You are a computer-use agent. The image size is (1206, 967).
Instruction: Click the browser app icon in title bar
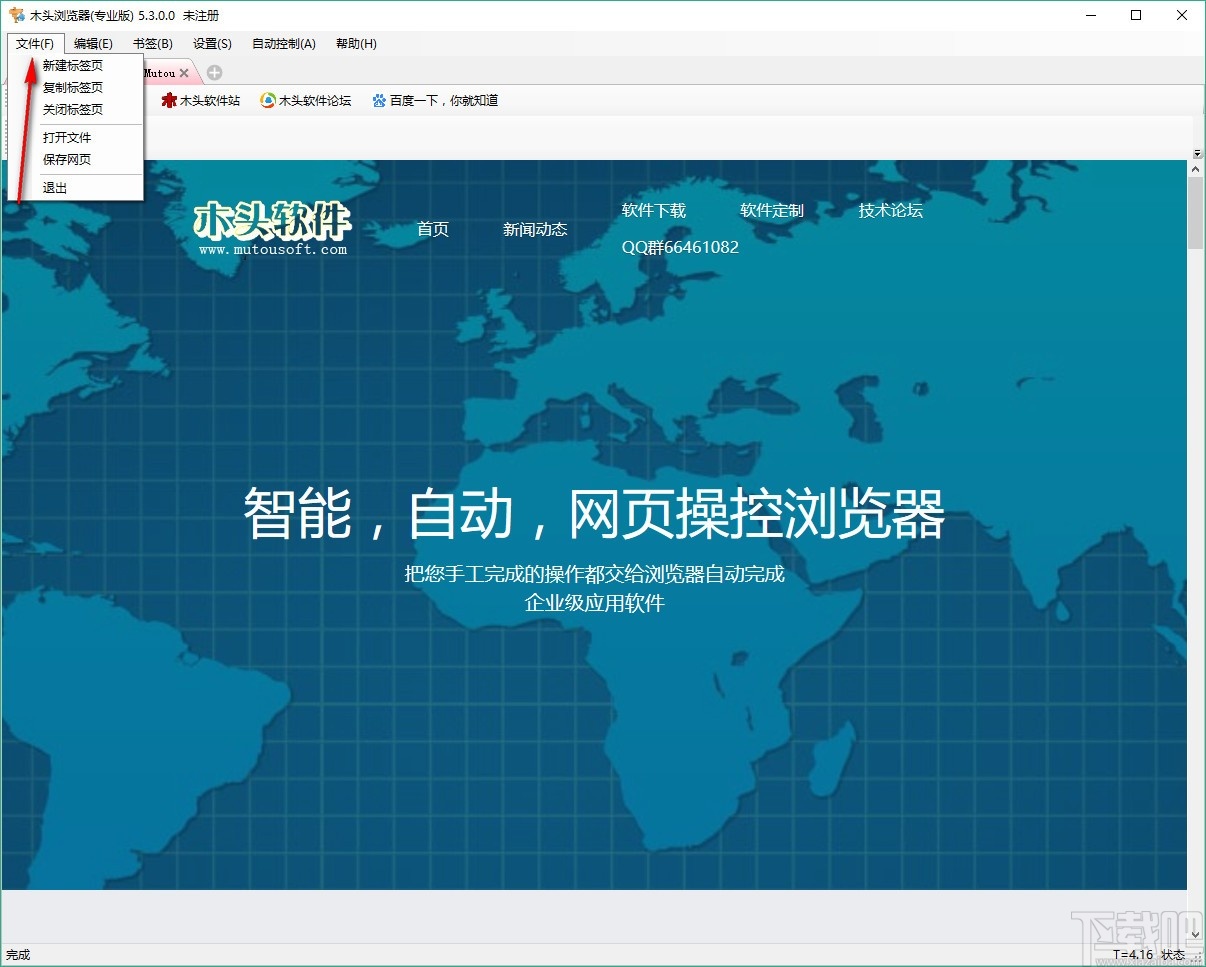pos(16,15)
